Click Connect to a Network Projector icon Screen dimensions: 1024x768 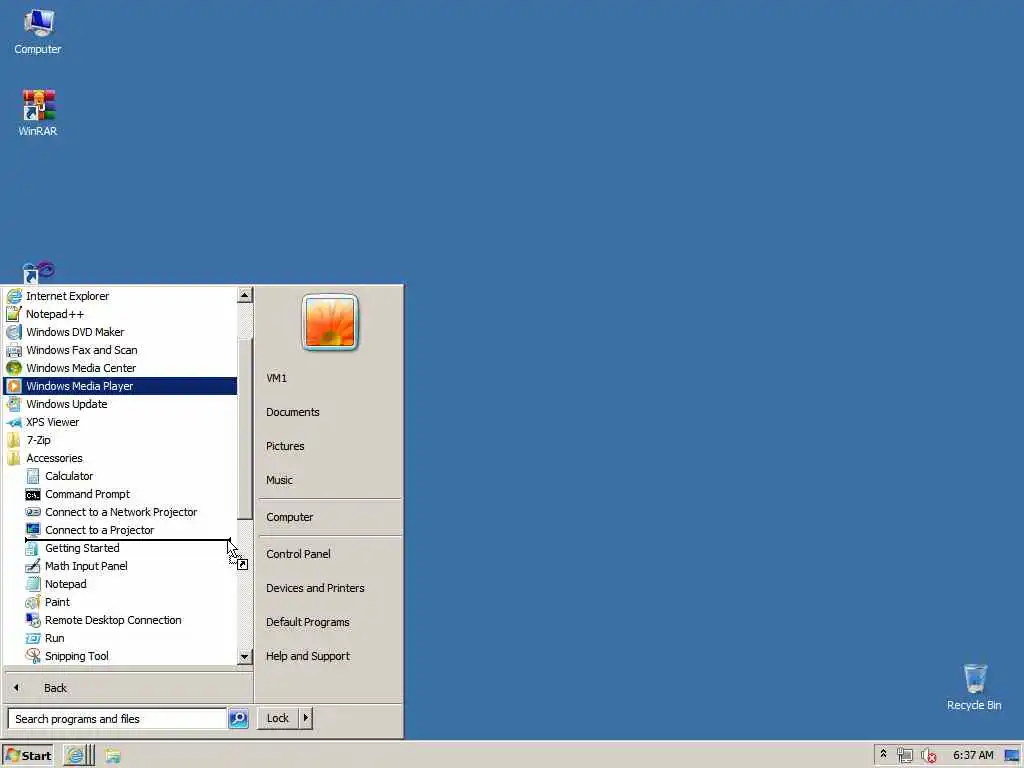click(33, 512)
